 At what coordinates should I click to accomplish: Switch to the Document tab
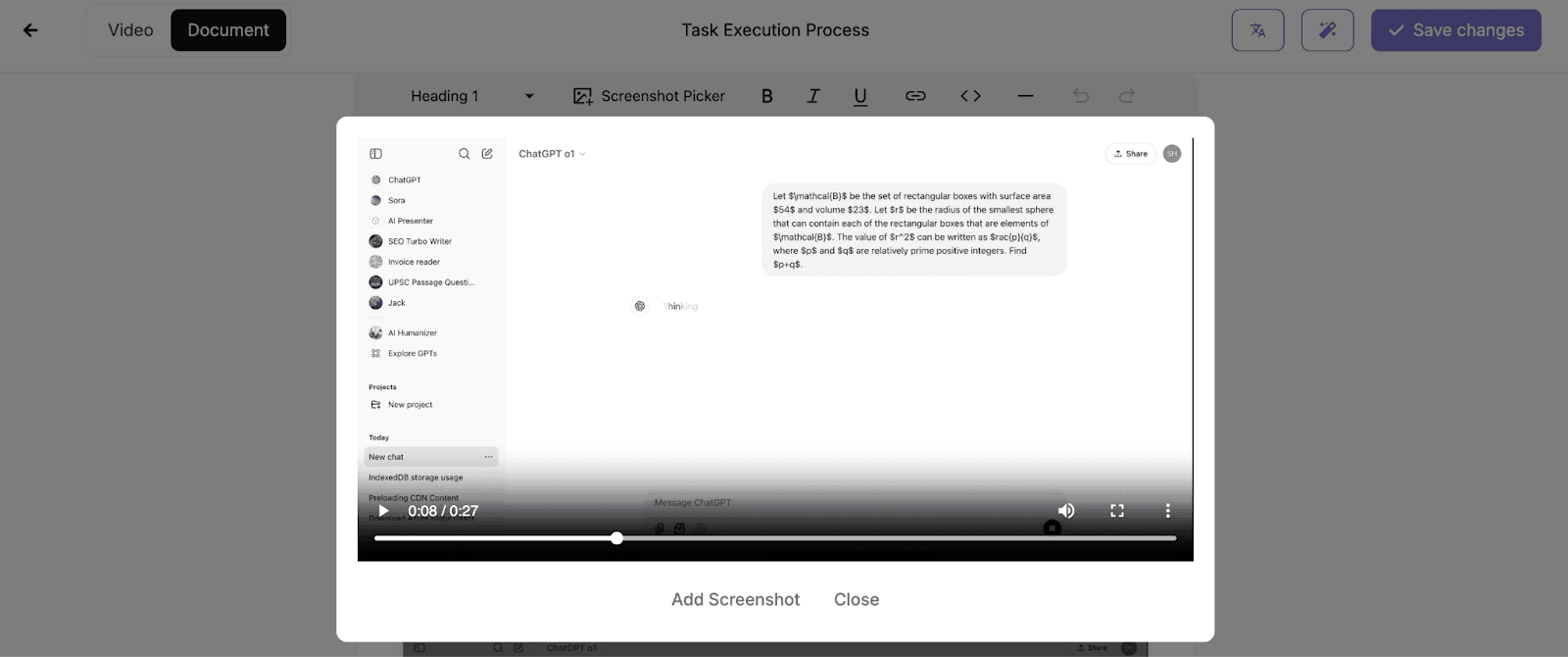click(x=228, y=30)
